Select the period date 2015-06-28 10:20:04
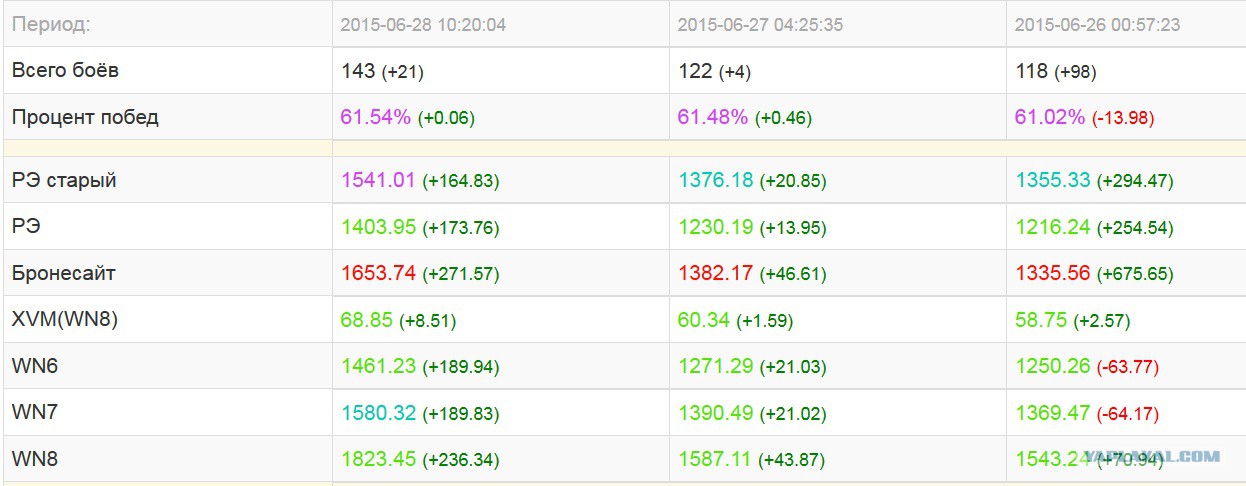Image resolution: width=1246 pixels, height=486 pixels. 423,25
